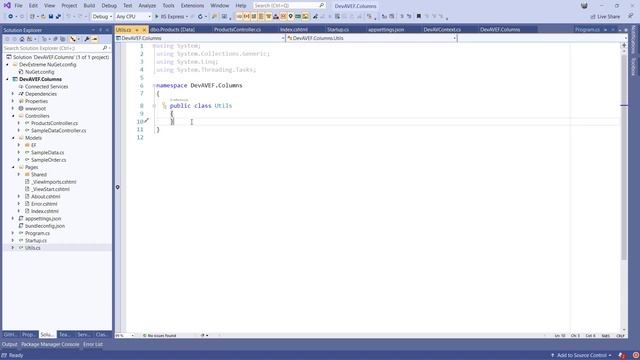Image resolution: width=640 pixels, height=360 pixels.
Task: Switch to appsettings.json editor tab
Action: (386, 30)
